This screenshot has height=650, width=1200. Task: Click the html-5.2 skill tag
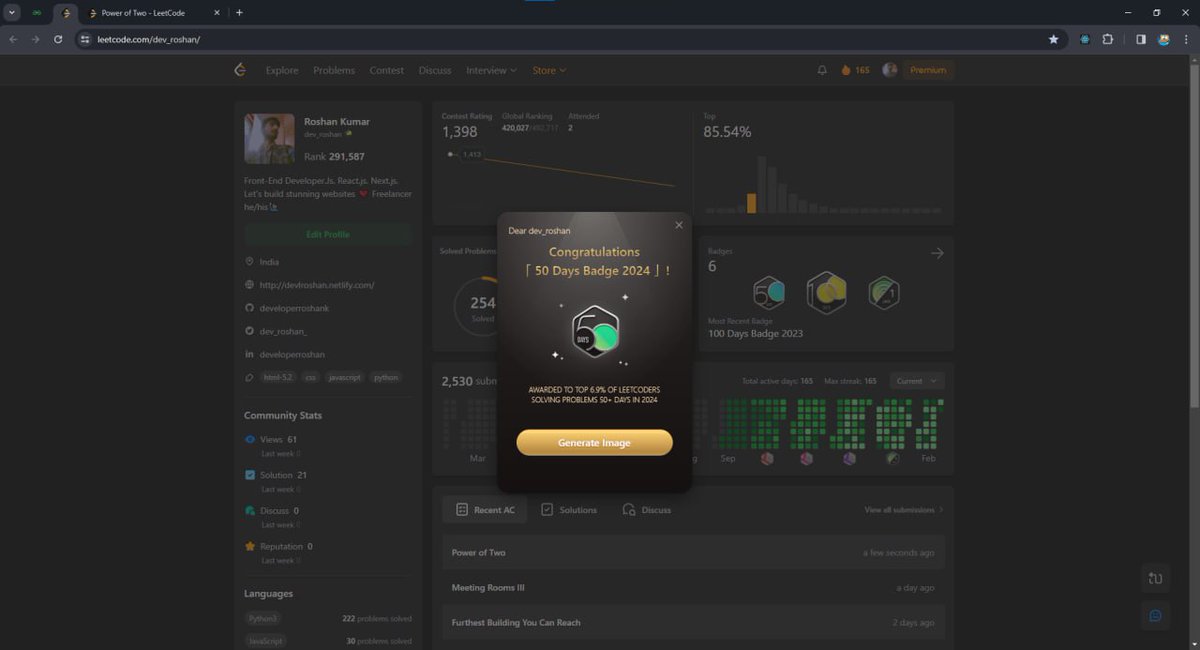pos(276,378)
